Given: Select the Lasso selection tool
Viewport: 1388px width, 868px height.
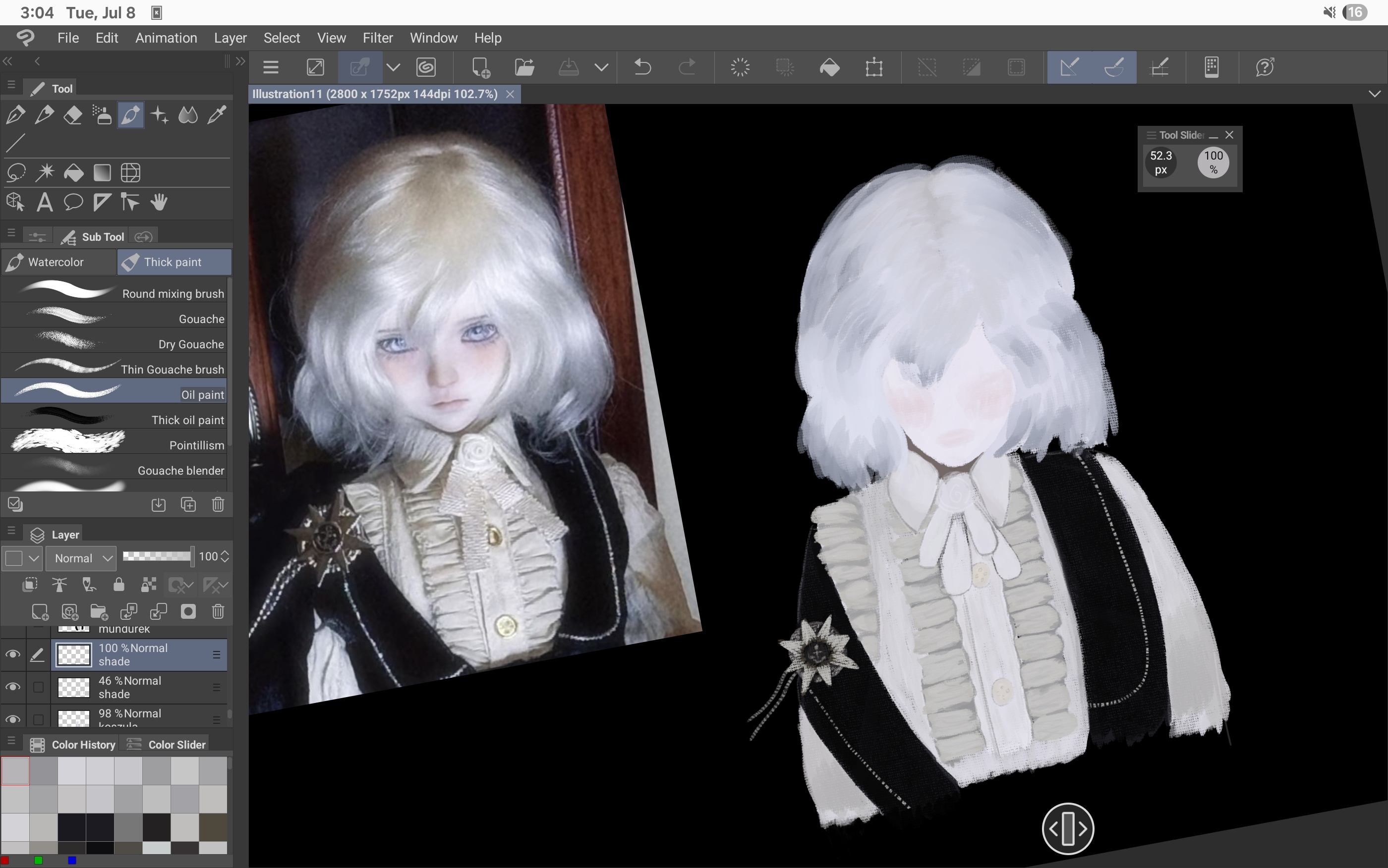Looking at the screenshot, I should coord(15,173).
